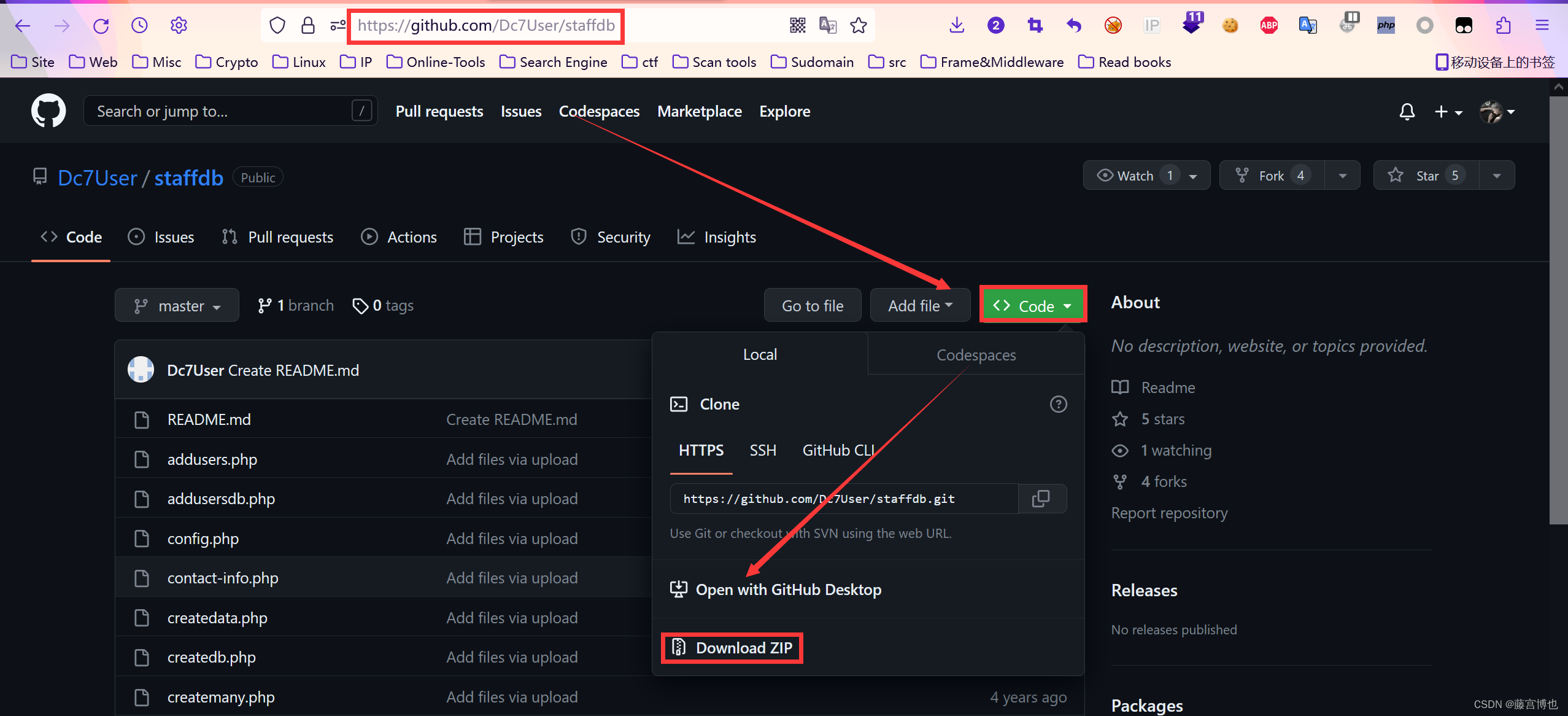Open the Crypto bookmarks folder

226,62
